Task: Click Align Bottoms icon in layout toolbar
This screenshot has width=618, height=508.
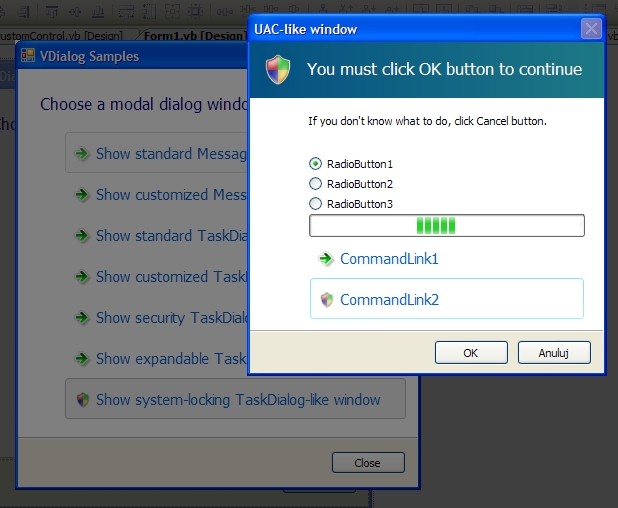Action: [x=98, y=11]
